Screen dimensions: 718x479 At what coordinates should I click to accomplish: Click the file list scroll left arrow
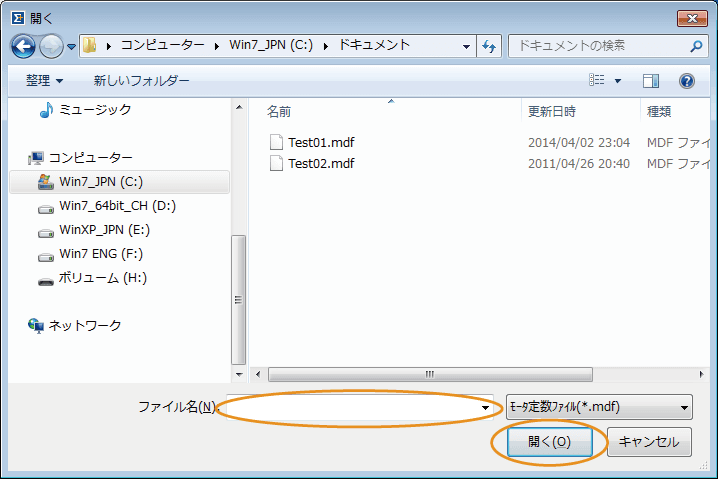click(258, 375)
